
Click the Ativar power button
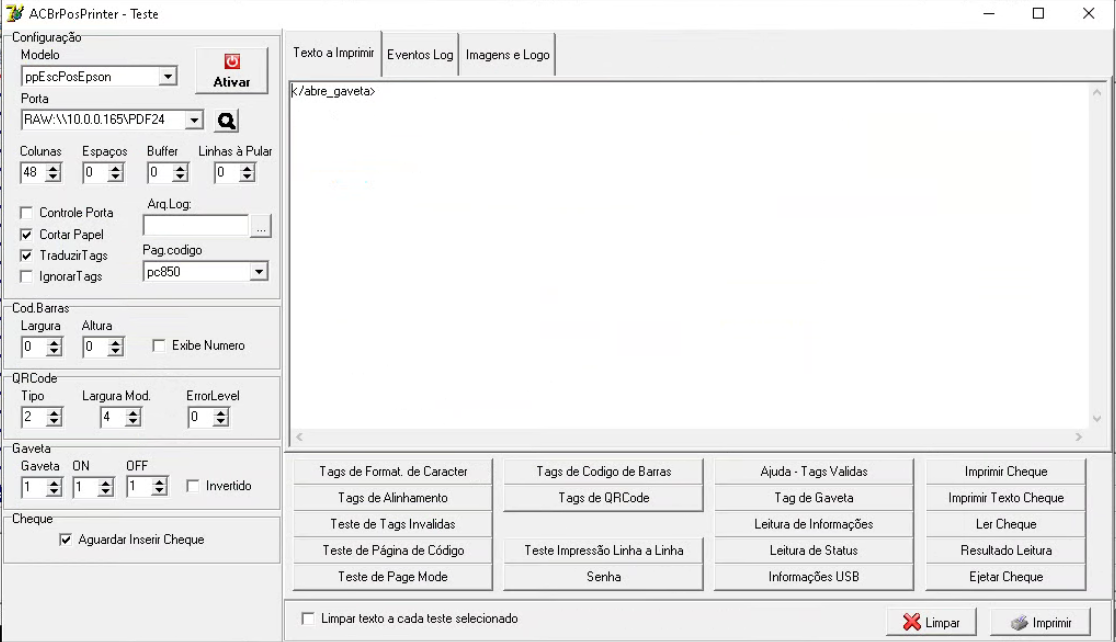[x=231, y=70]
